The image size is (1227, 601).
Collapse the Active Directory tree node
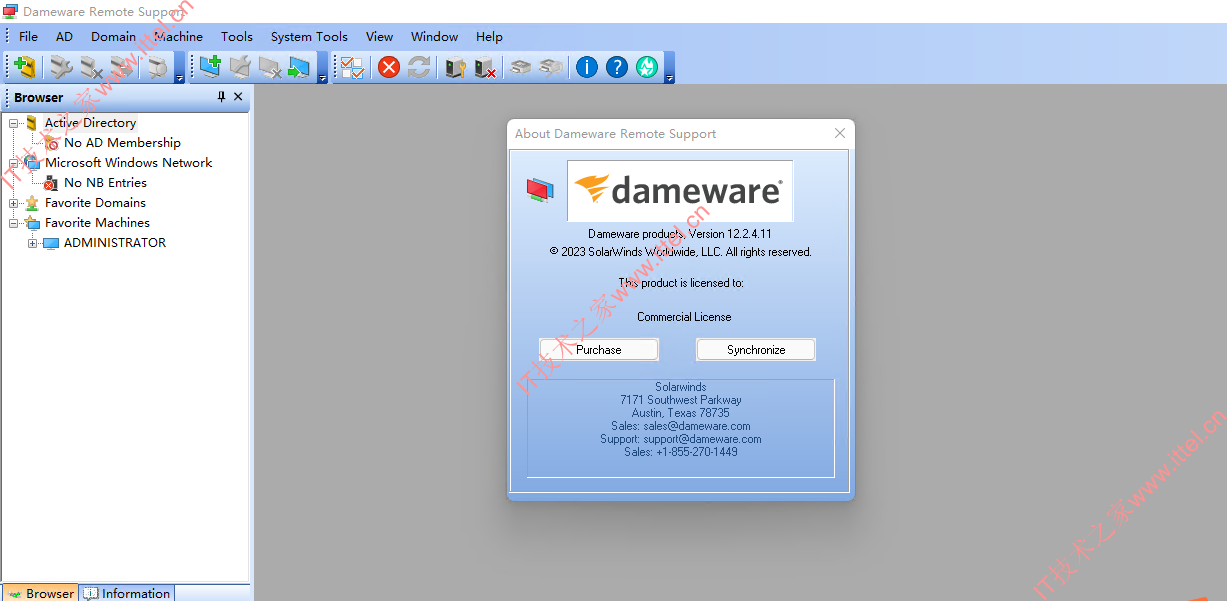14,123
